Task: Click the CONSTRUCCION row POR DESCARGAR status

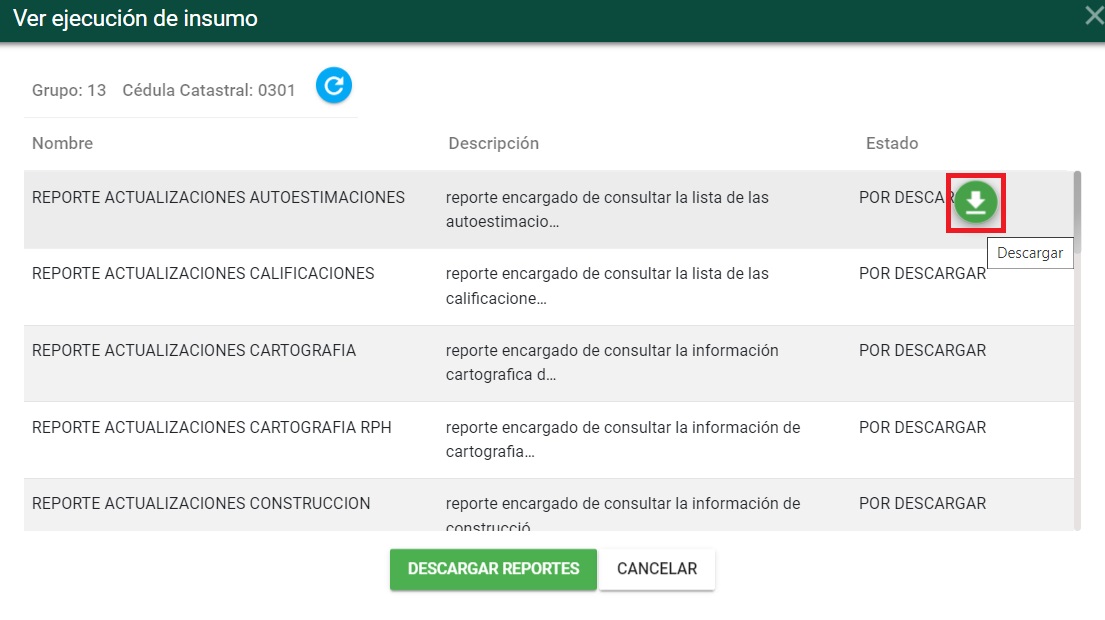Action: pyautogui.click(x=922, y=503)
